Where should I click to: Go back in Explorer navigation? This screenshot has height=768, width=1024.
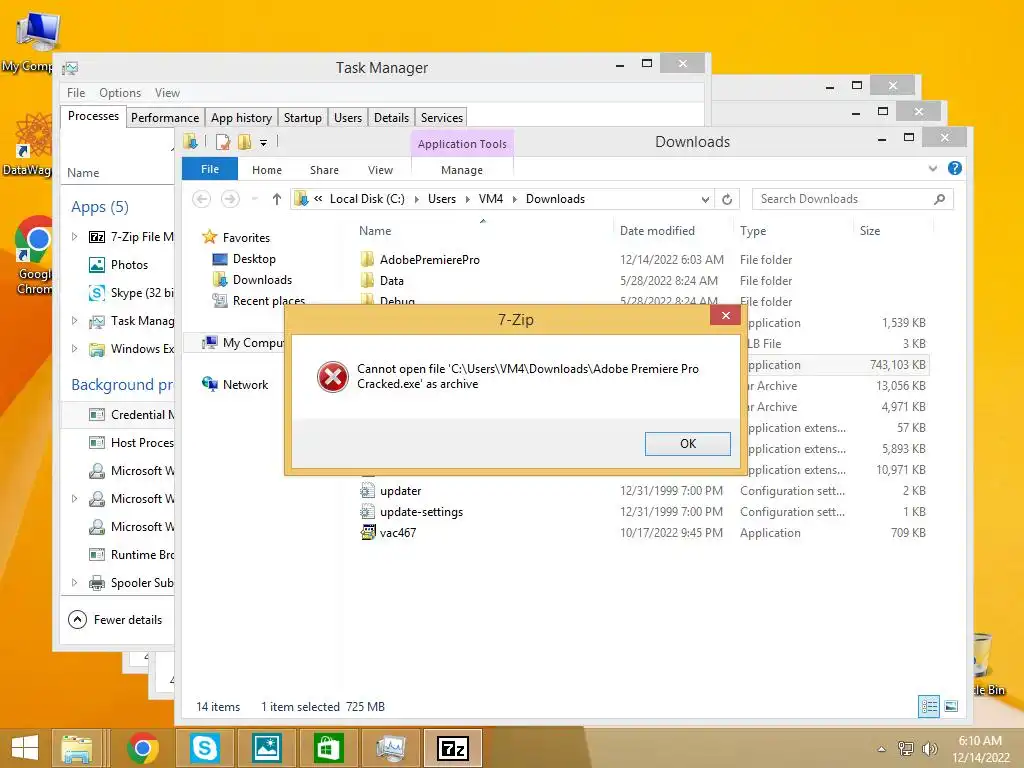tap(202, 199)
